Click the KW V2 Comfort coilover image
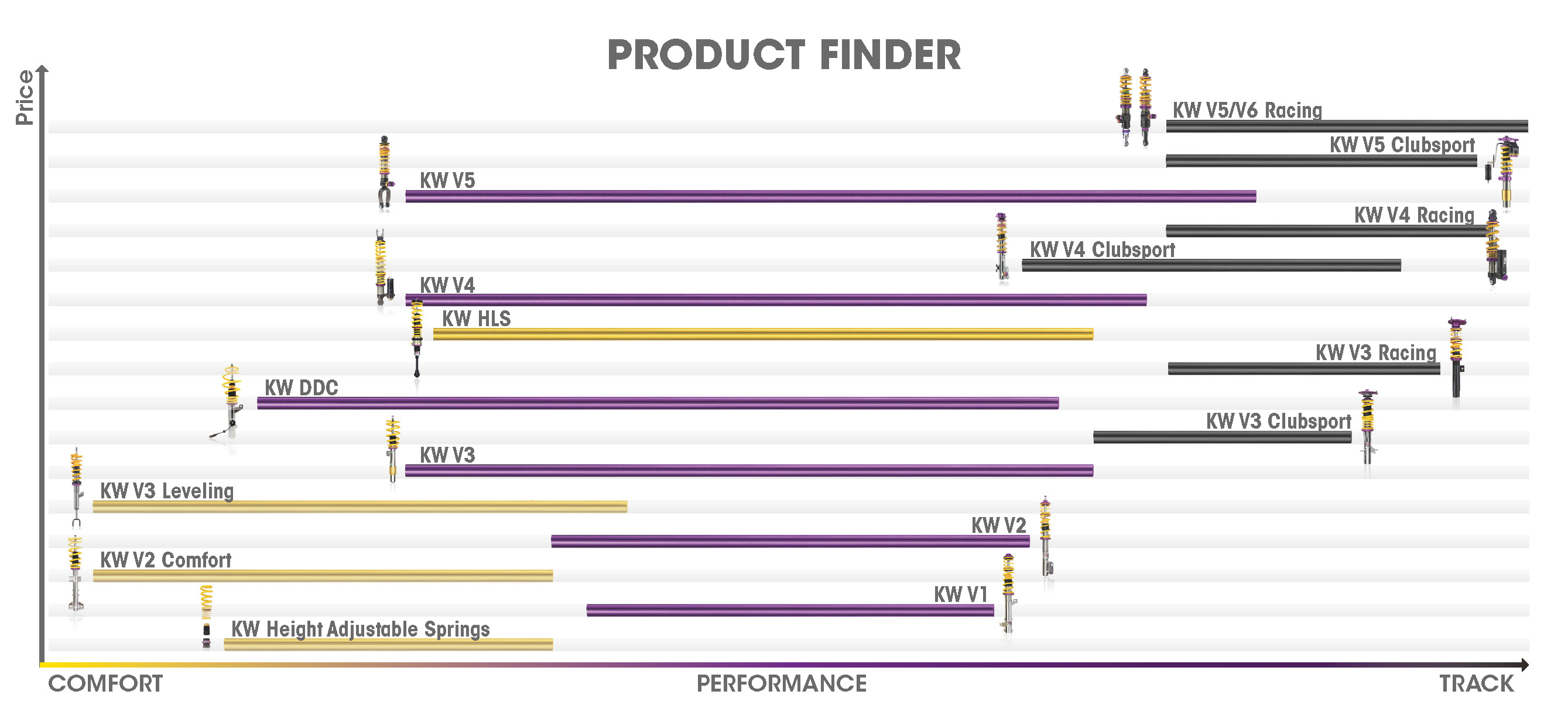This screenshot has height=715, width=1568. point(76,574)
